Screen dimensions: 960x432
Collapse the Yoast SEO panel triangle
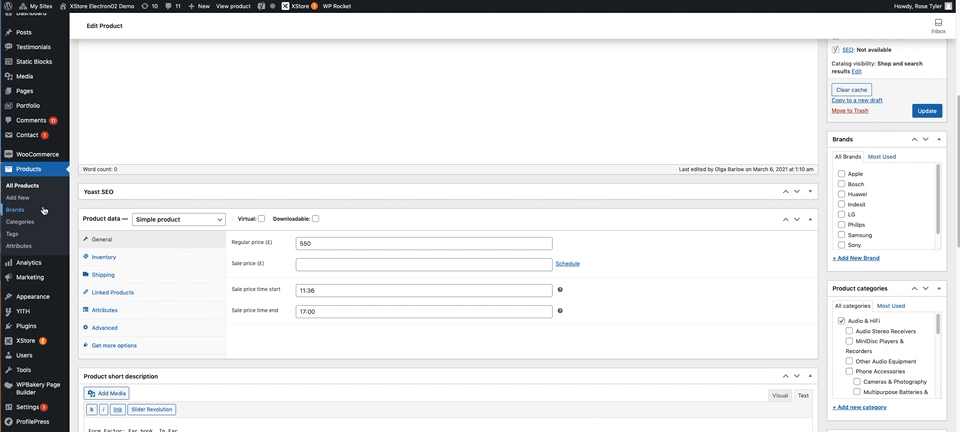(x=810, y=192)
